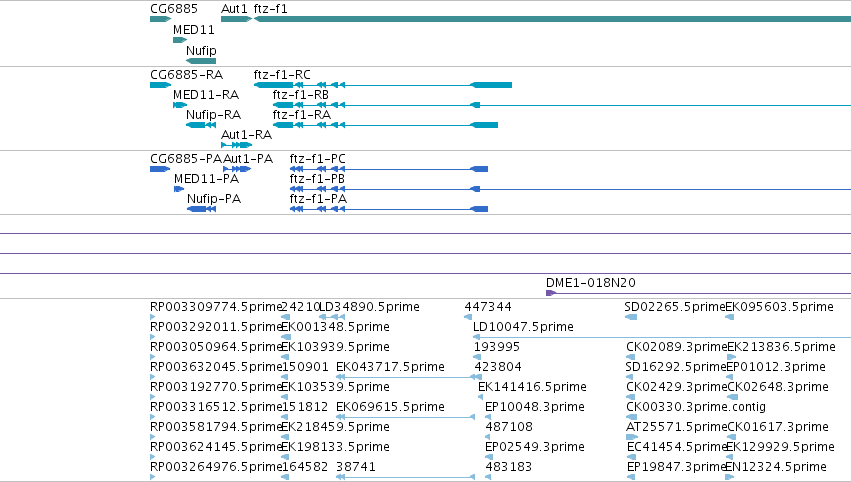Click the LD34890.5prime EST label

click(370, 307)
